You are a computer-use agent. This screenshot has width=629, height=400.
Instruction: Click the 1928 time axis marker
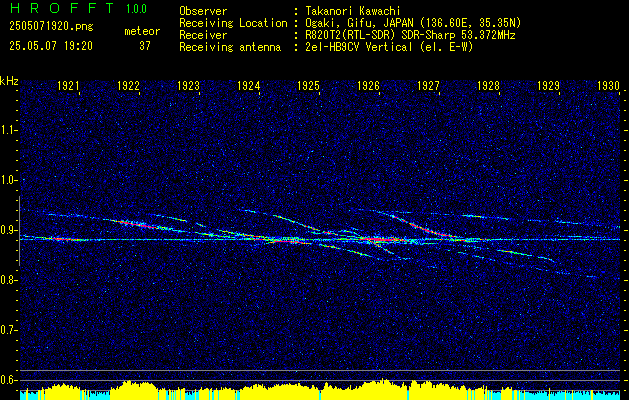(489, 85)
